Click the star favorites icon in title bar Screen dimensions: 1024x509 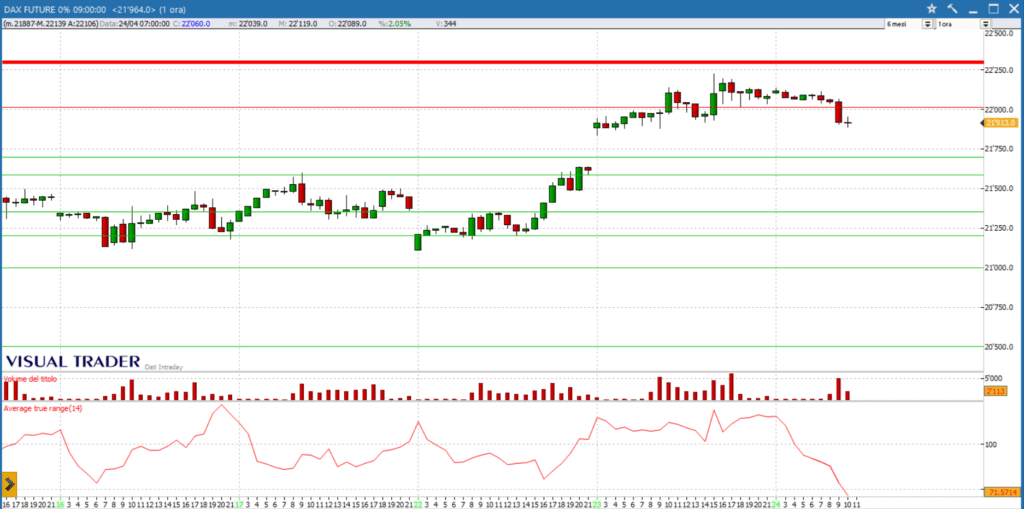pyautogui.click(x=932, y=8)
